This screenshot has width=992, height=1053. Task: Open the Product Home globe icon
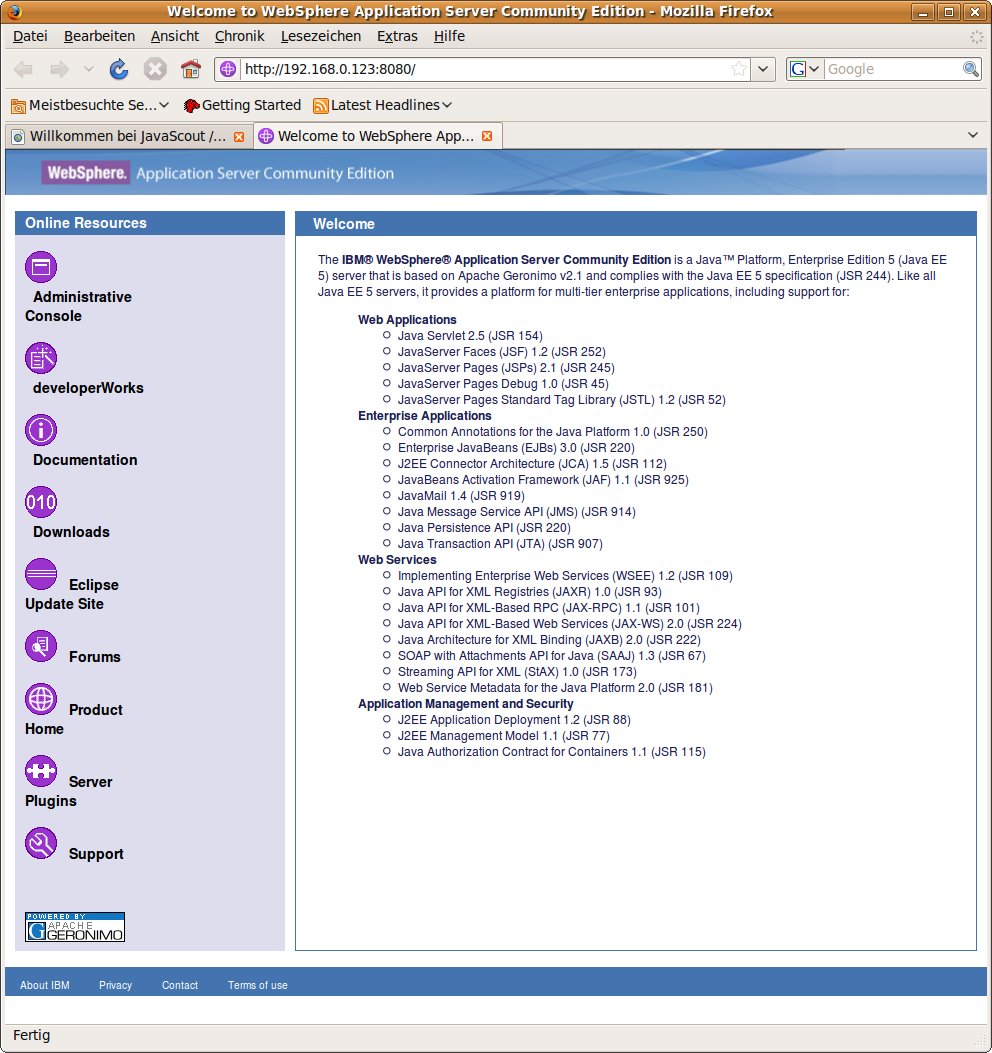41,700
